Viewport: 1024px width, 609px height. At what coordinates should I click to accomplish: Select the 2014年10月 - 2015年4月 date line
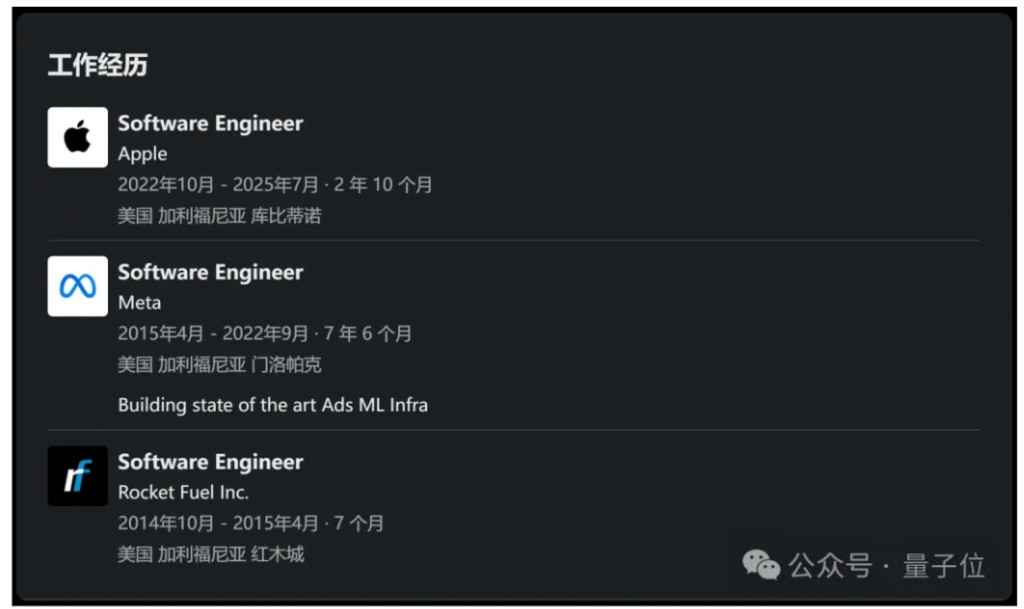pyautogui.click(x=218, y=523)
